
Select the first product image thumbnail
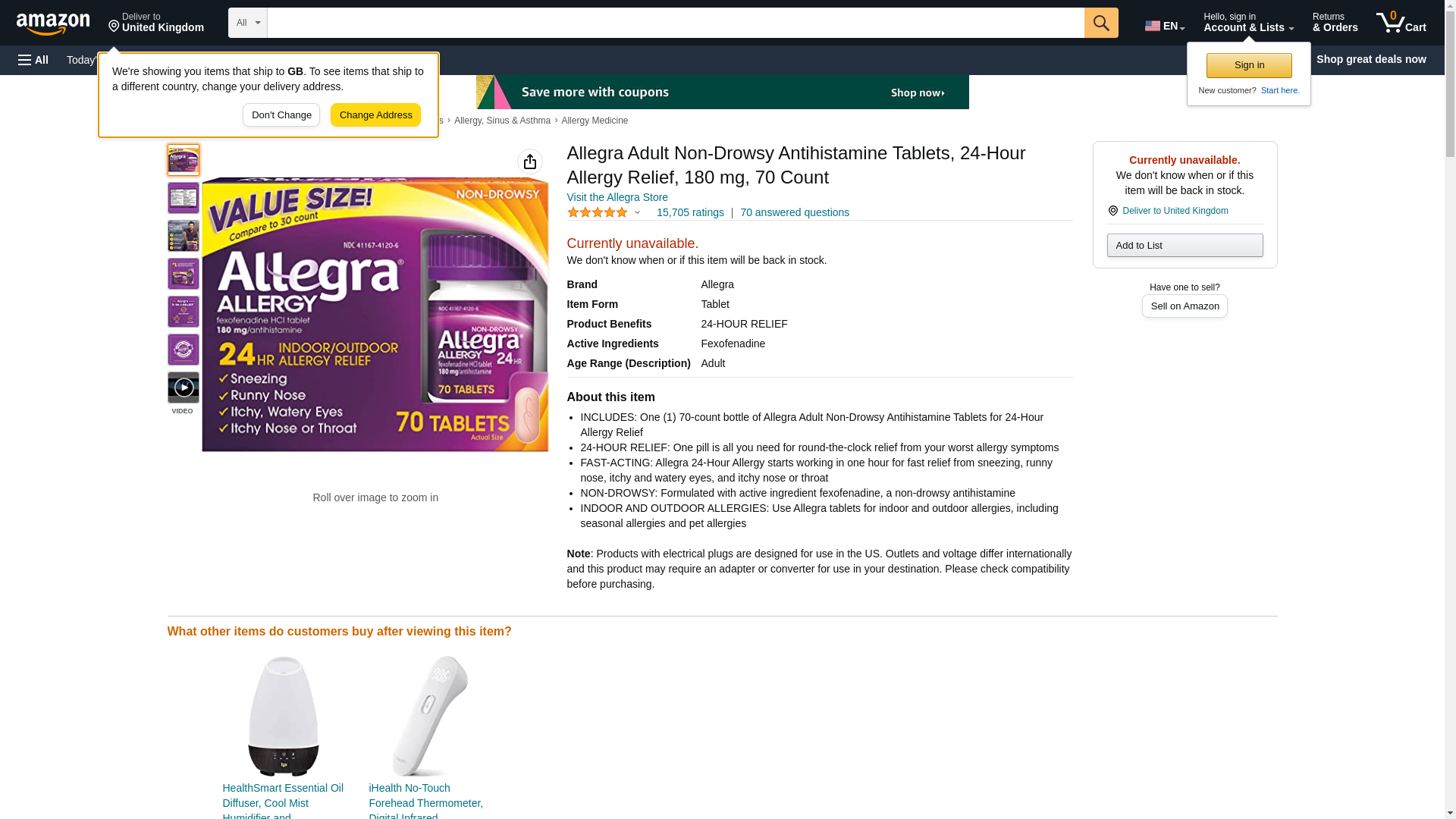point(184,160)
